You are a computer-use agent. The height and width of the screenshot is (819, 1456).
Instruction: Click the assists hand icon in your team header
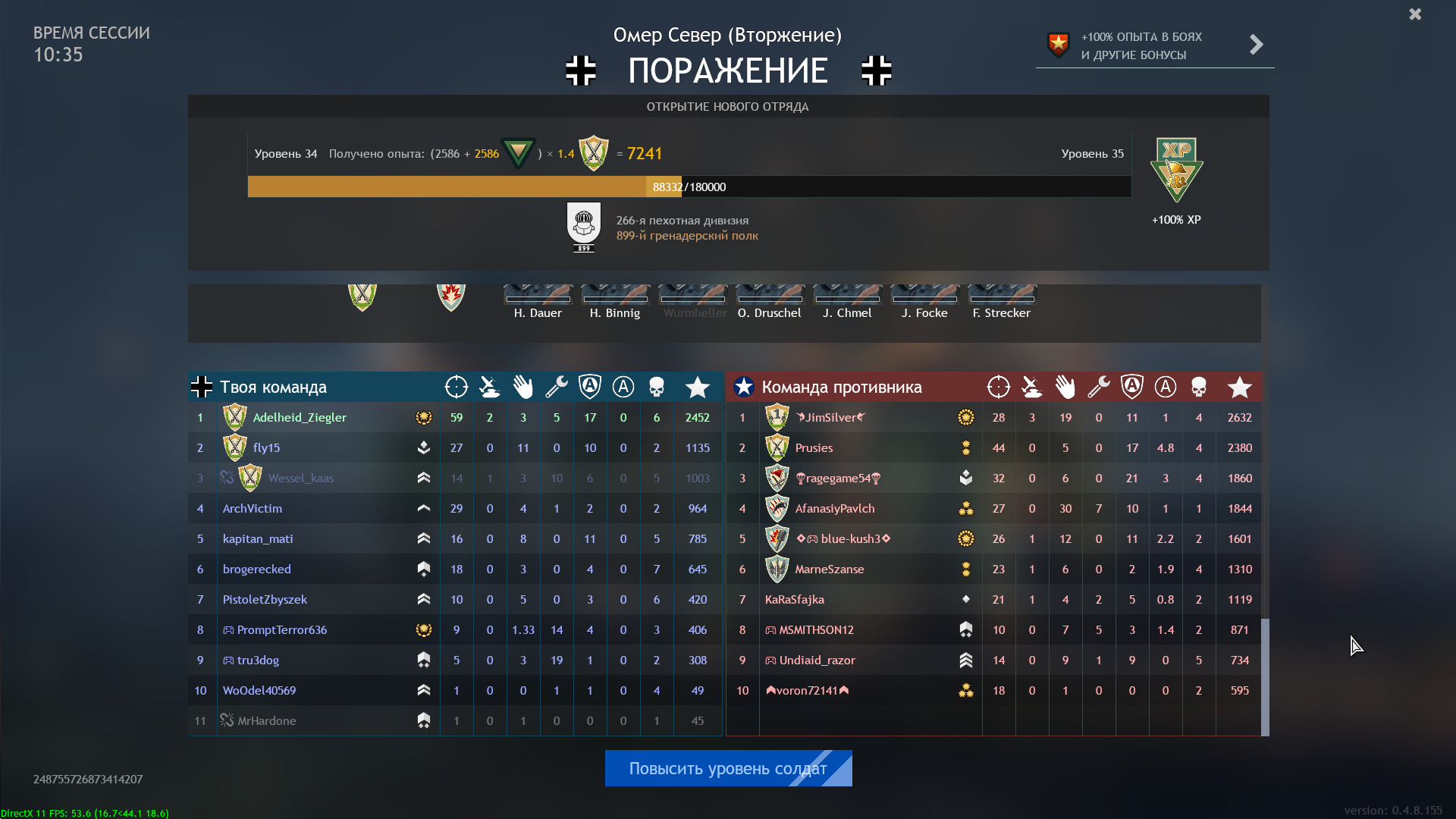(523, 388)
